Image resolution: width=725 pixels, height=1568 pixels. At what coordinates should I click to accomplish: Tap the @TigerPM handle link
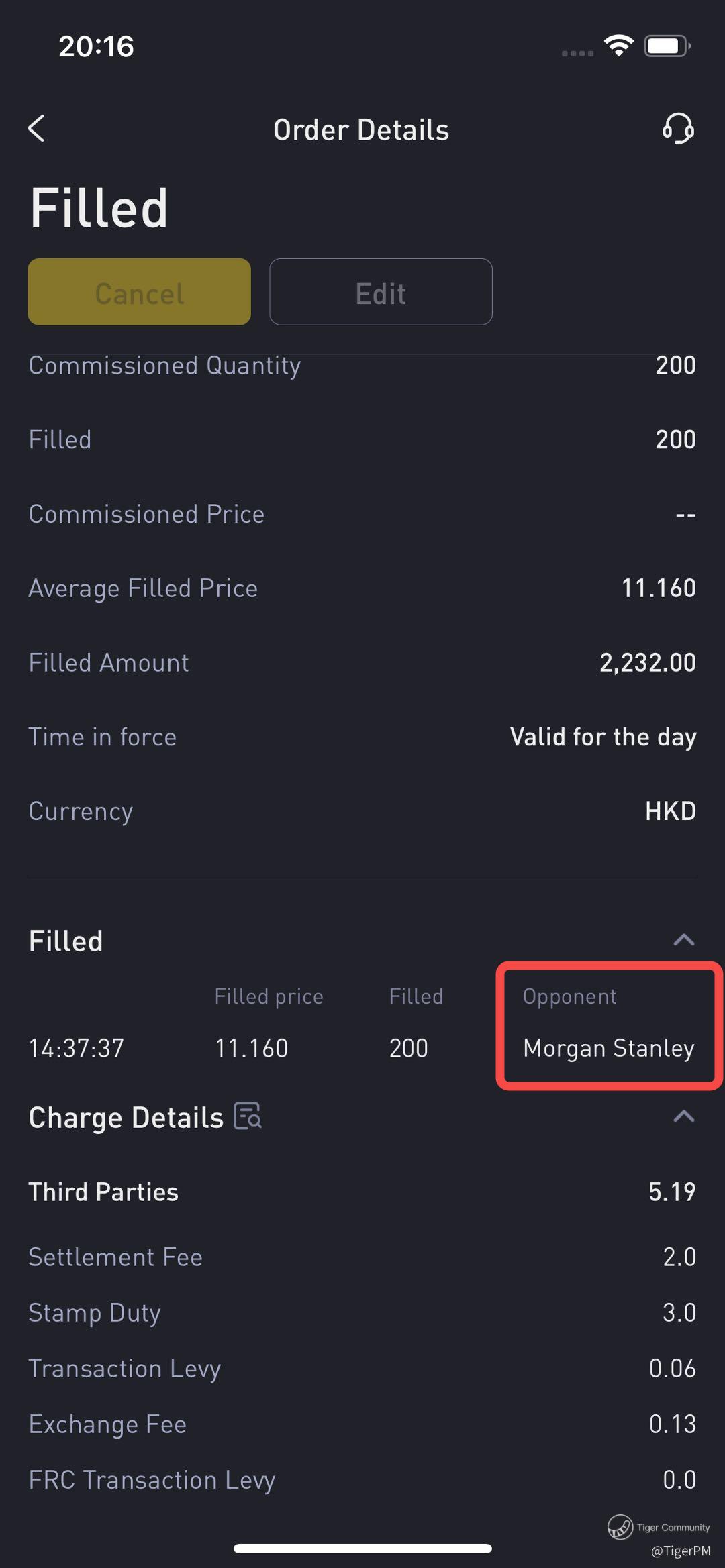pos(681,1551)
